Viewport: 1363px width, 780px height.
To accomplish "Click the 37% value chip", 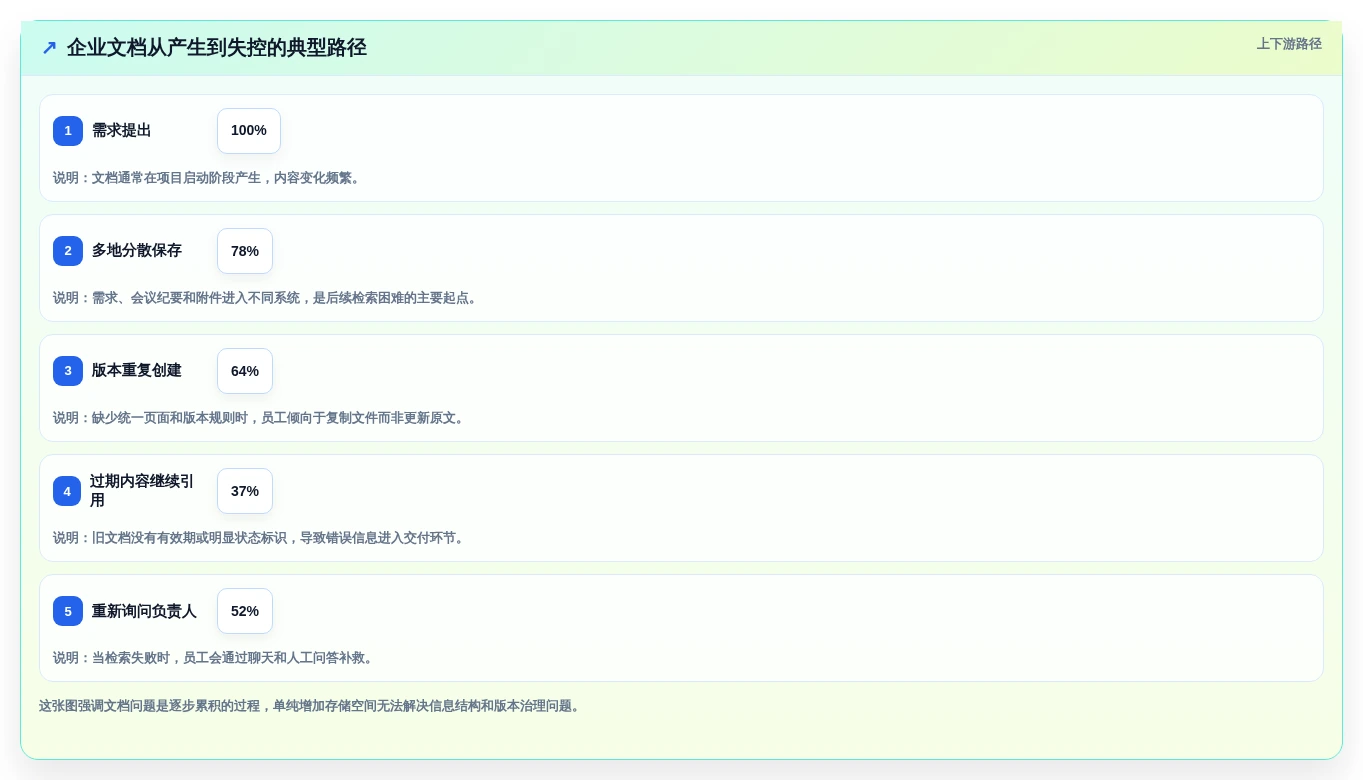I will 245,491.
